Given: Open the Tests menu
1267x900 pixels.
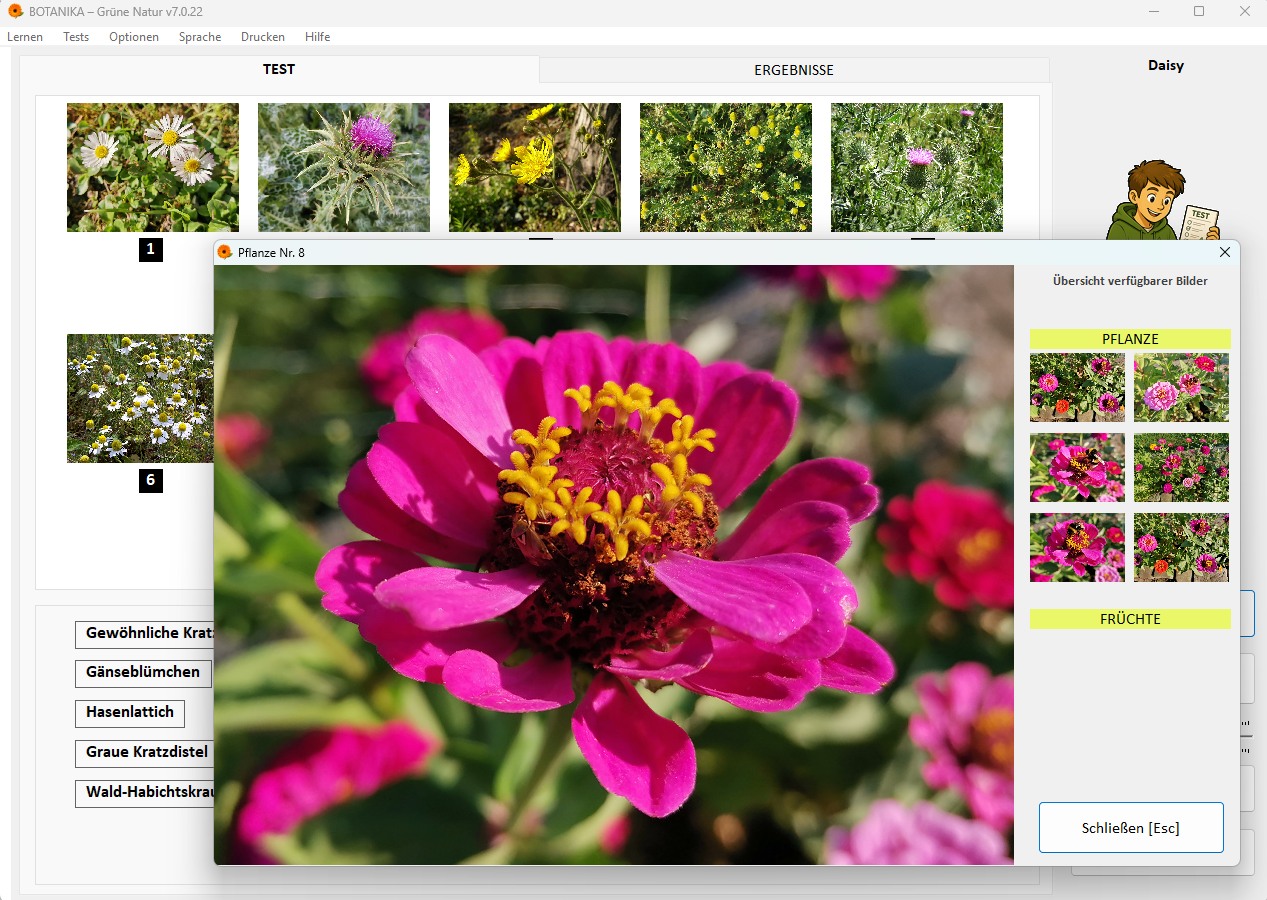Looking at the screenshot, I should [76, 37].
